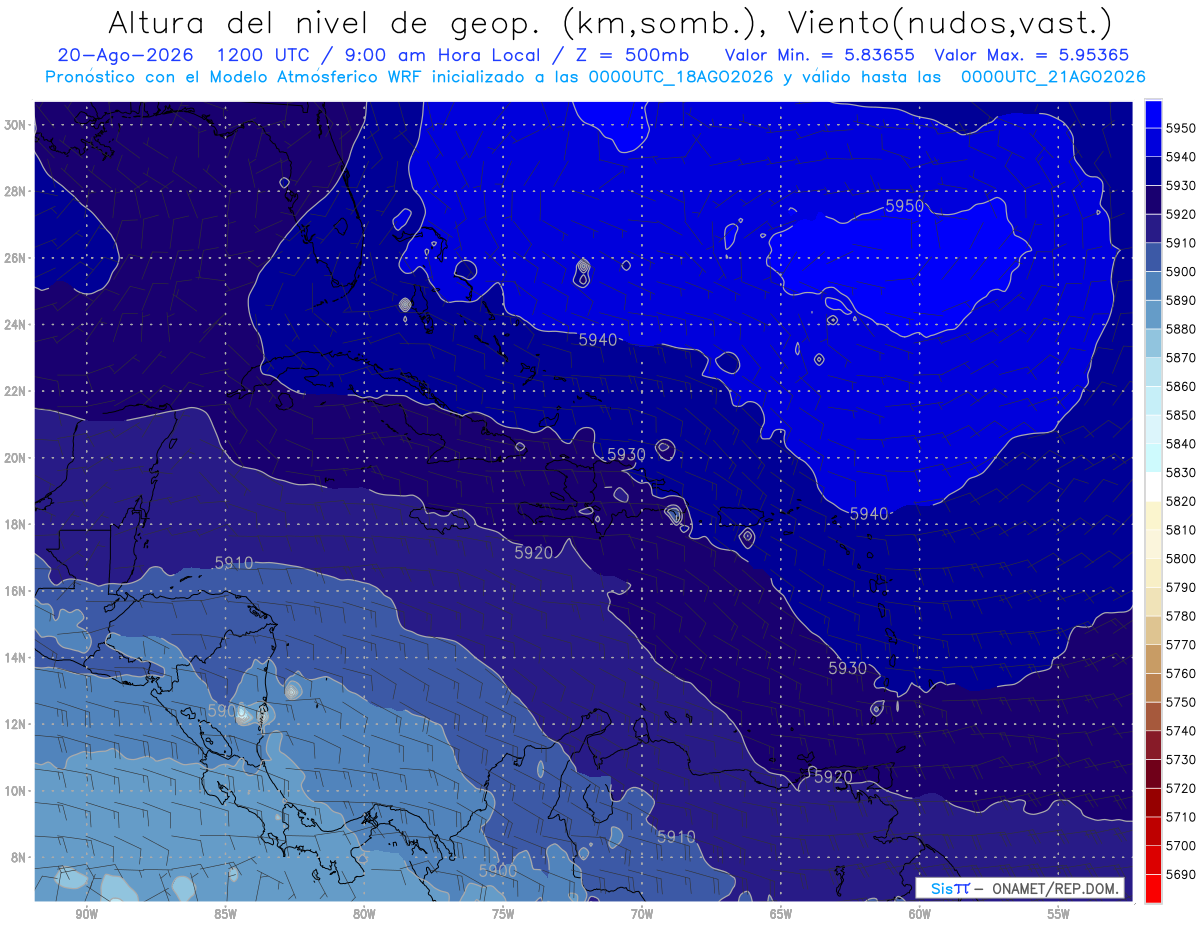Click the 22N latitude axis label
Screen dimensions: 1200x927
click(15, 391)
